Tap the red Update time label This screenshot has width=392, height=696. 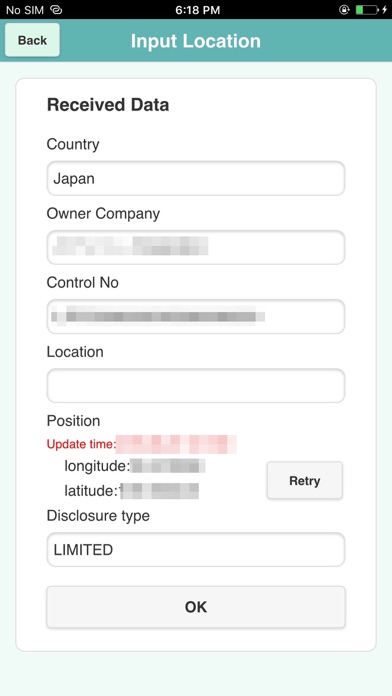[81, 444]
